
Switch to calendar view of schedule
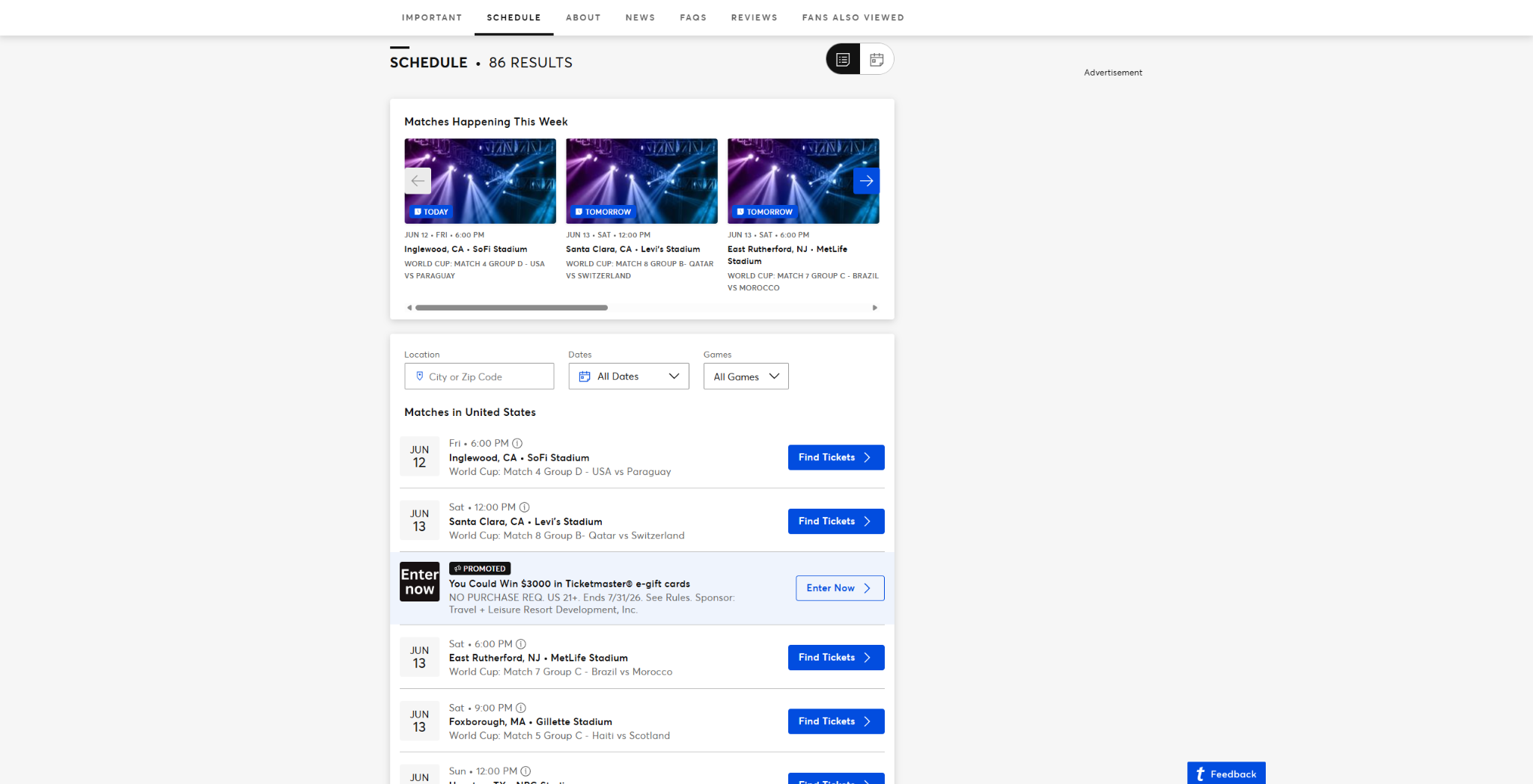[877, 59]
